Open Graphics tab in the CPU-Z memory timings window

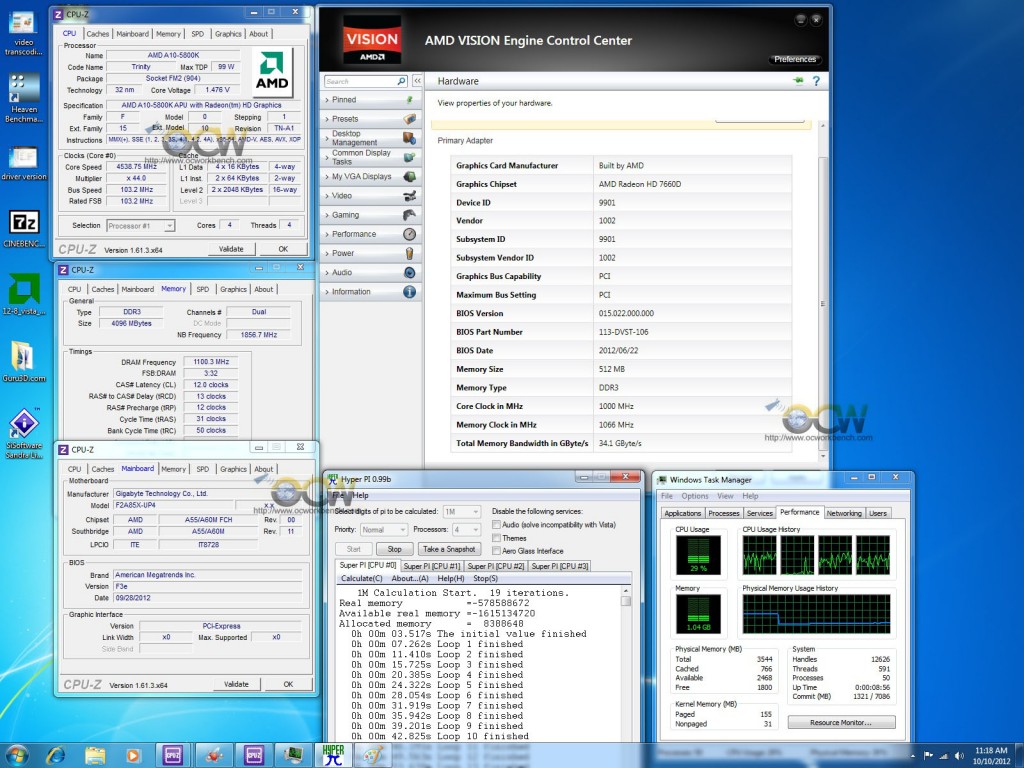233,289
